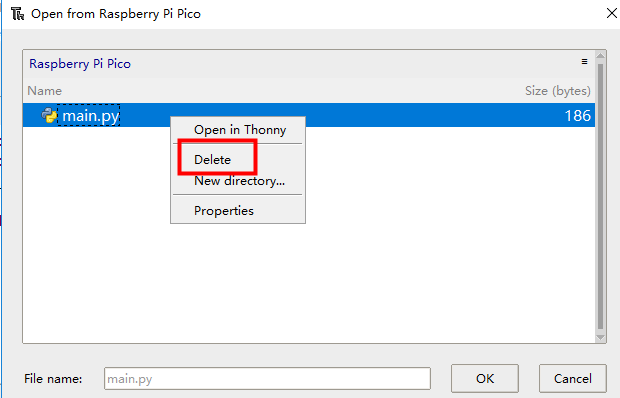Viewport: 620px width, 398px height.
Task: Open Properties from the context menu
Action: point(224,211)
